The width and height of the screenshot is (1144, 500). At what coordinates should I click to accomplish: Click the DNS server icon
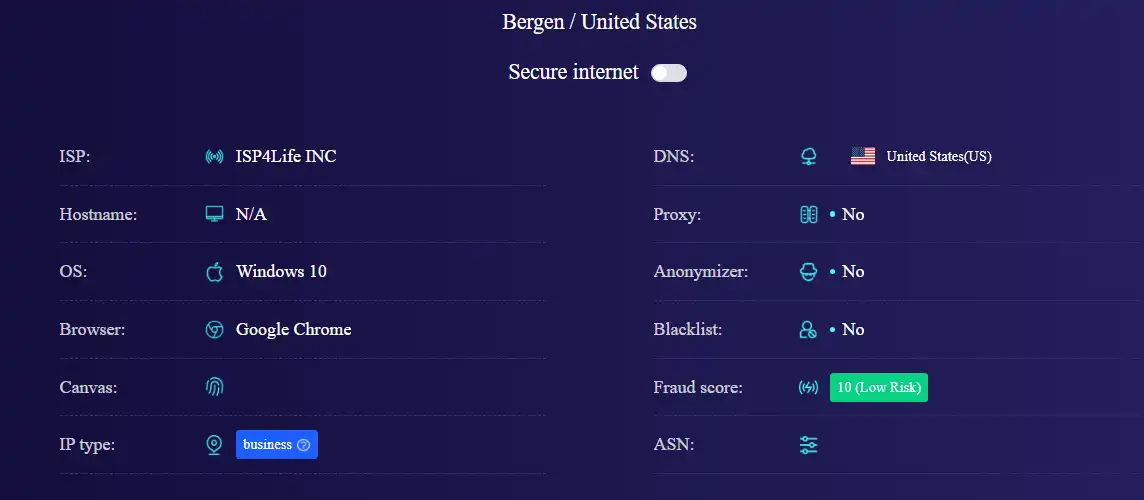point(808,156)
